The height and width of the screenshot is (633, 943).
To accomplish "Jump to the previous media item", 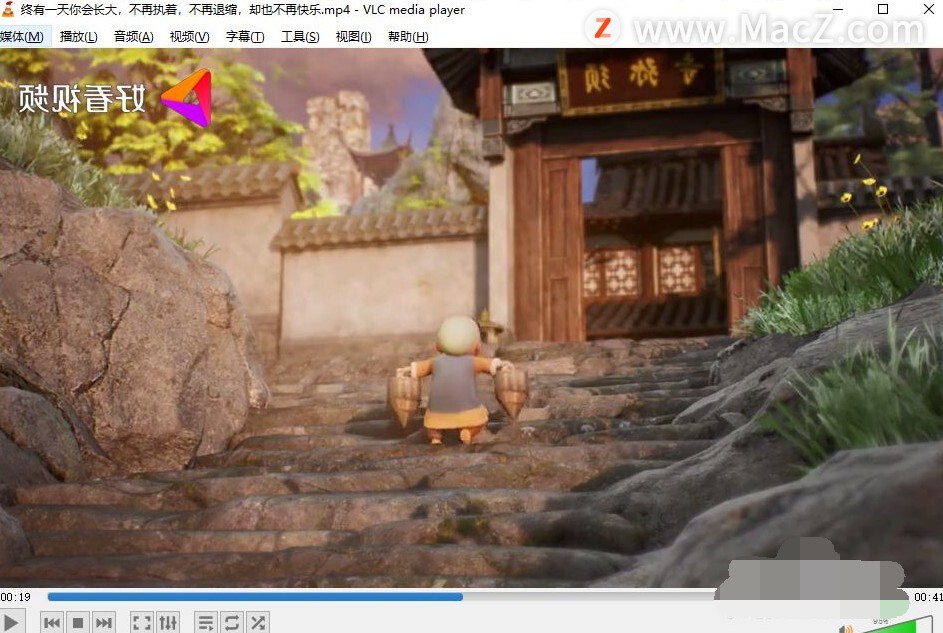I will tap(52, 622).
